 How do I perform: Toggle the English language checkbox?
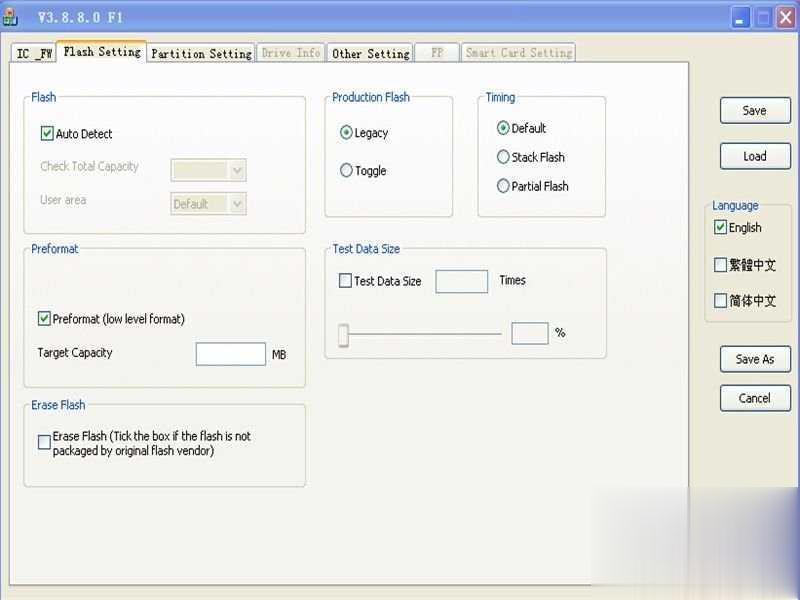720,228
